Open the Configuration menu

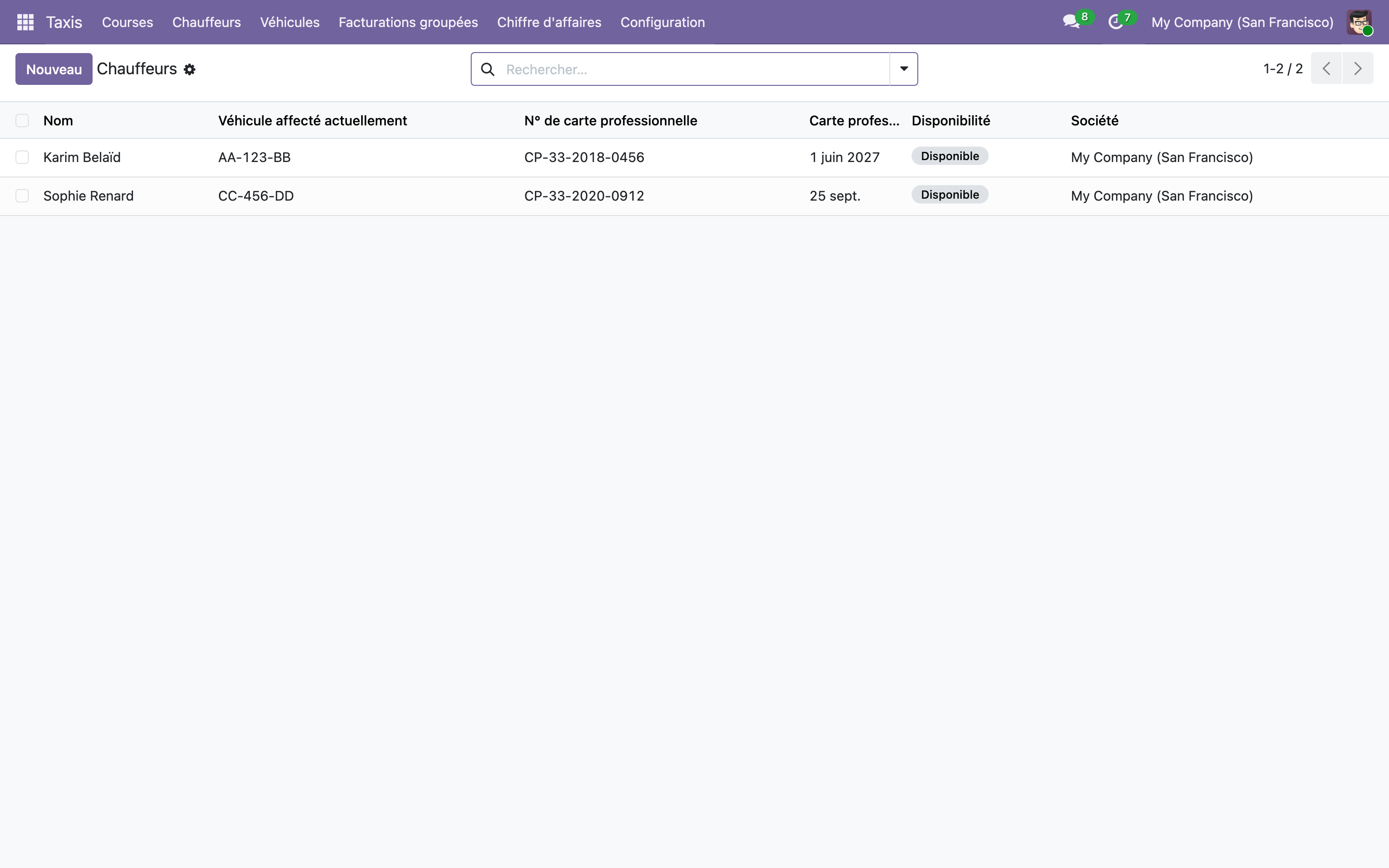pos(662,22)
